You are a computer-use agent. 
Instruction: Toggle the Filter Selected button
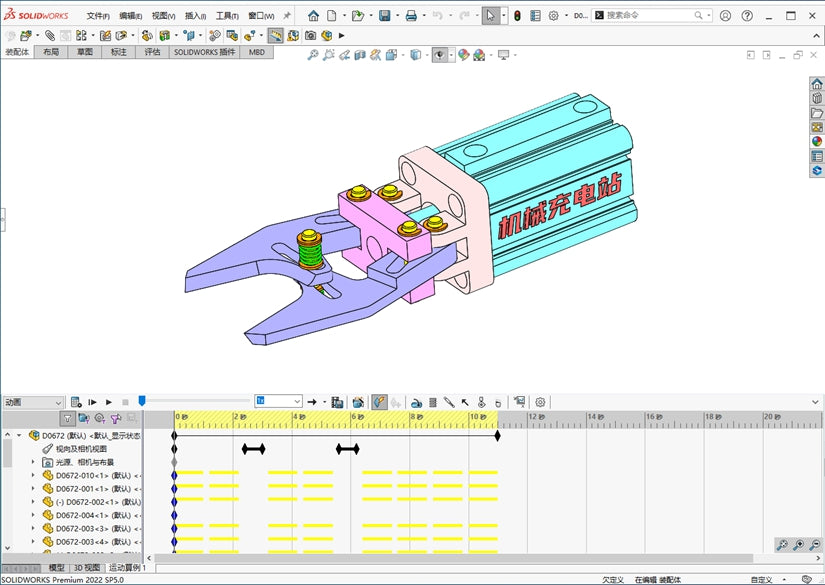[116, 418]
